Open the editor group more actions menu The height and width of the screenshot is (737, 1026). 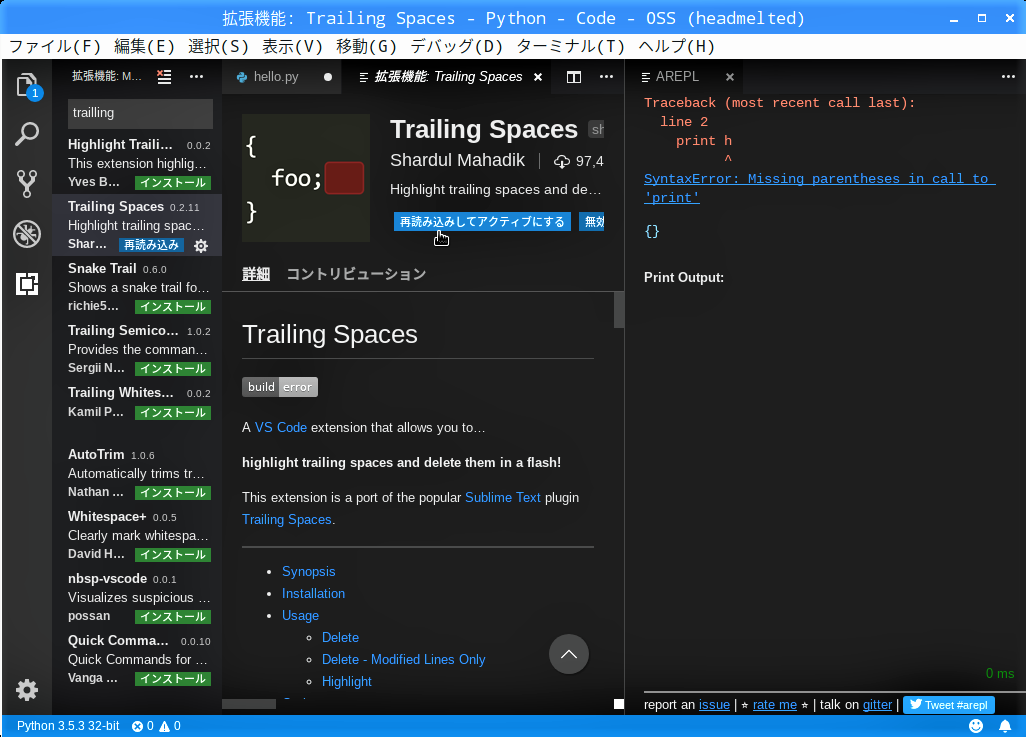click(607, 77)
